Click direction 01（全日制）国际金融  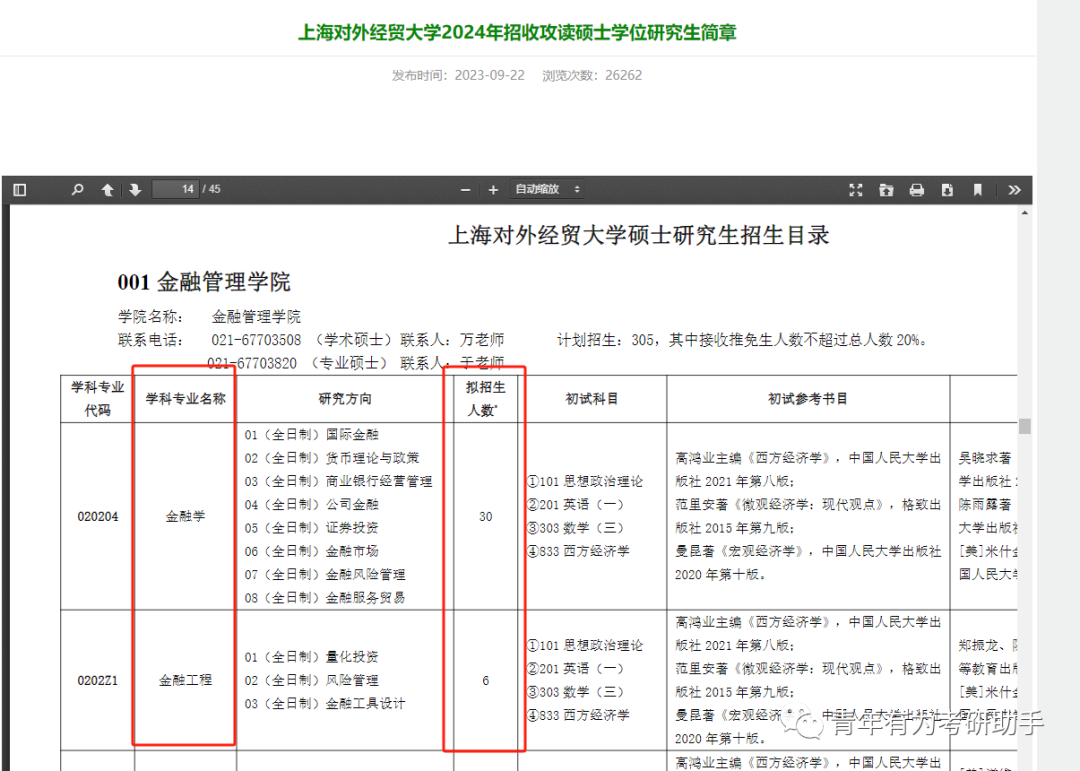coord(311,435)
